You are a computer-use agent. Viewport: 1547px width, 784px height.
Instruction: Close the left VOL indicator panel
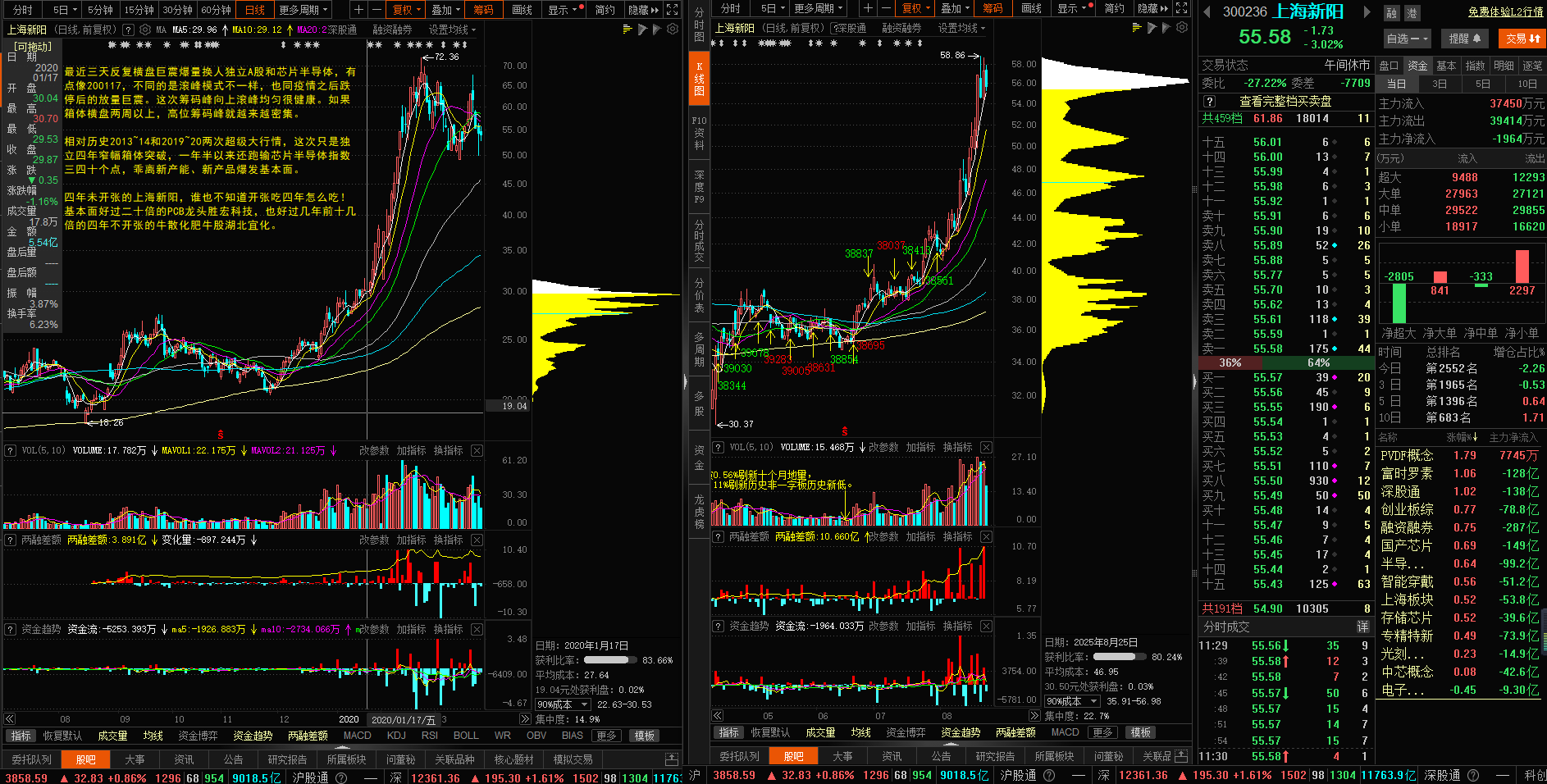point(477,450)
